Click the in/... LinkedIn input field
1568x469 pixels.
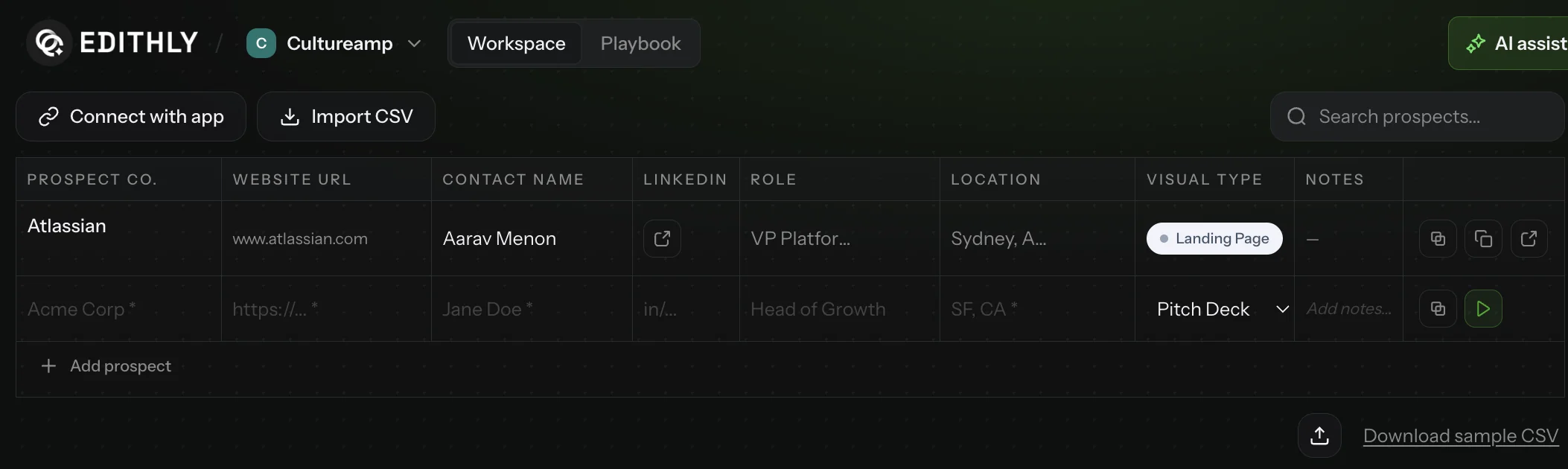(x=686, y=309)
